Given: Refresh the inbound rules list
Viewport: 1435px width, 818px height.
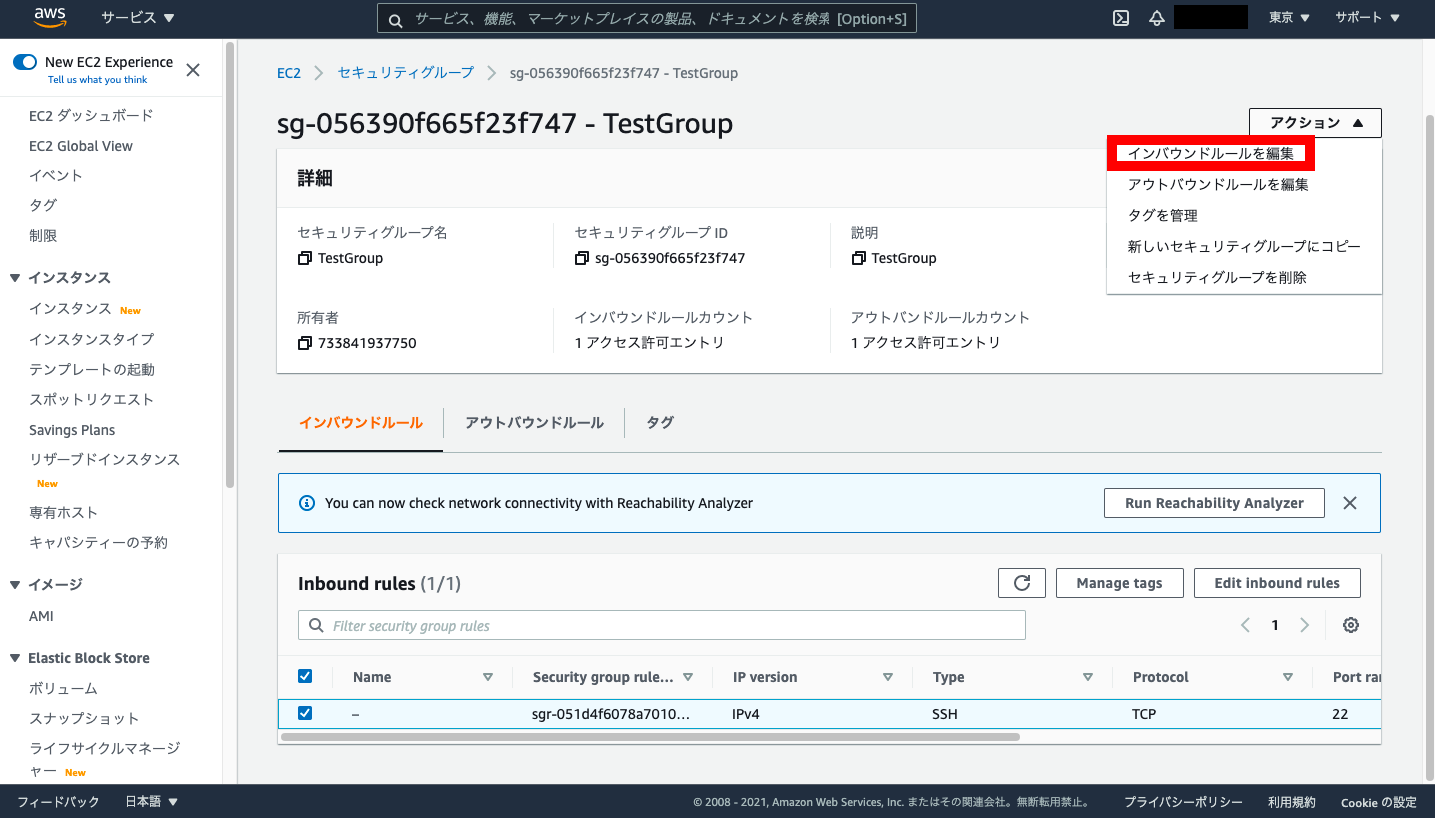Looking at the screenshot, I should [x=1022, y=583].
